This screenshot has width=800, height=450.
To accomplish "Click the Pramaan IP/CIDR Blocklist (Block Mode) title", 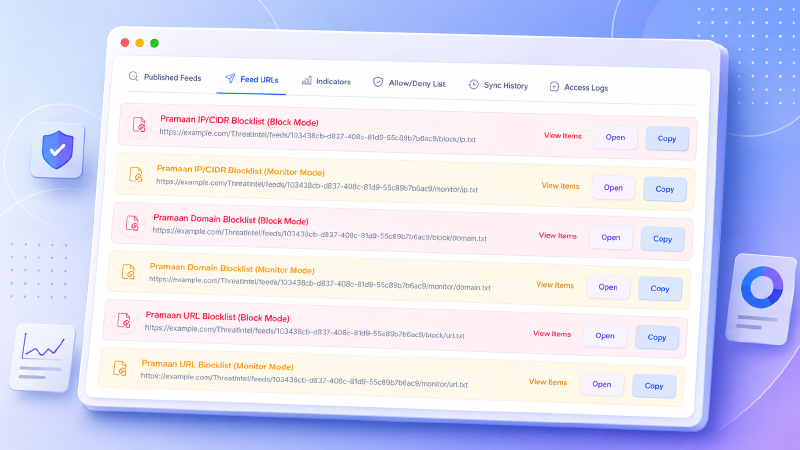I will [239, 120].
